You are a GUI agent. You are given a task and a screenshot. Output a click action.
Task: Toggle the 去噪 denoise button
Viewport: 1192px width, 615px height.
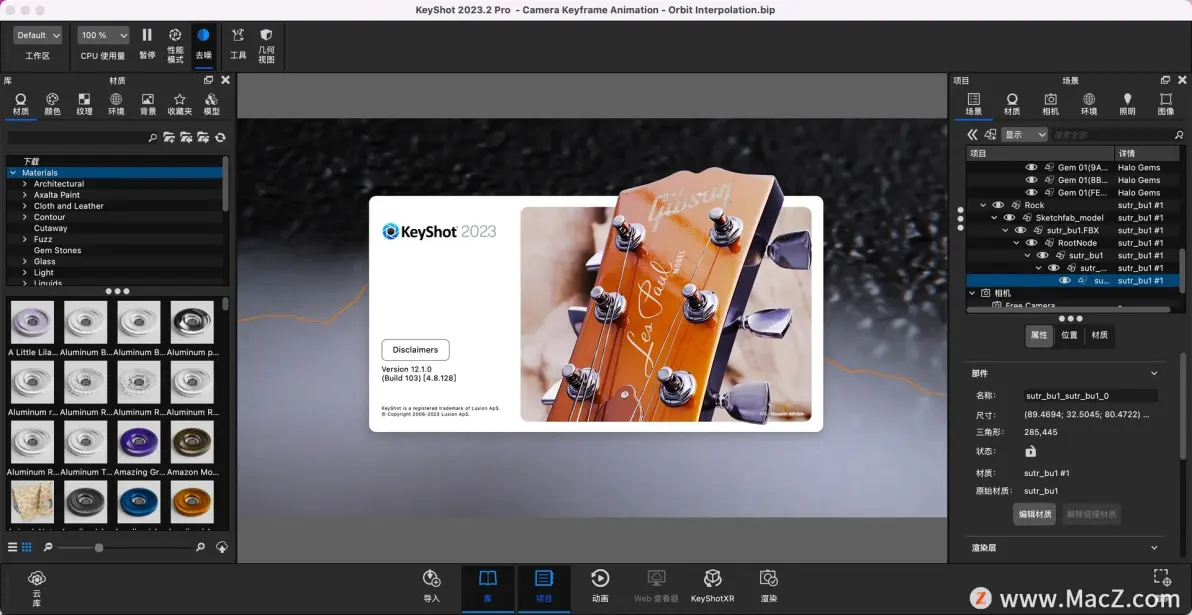[203, 44]
